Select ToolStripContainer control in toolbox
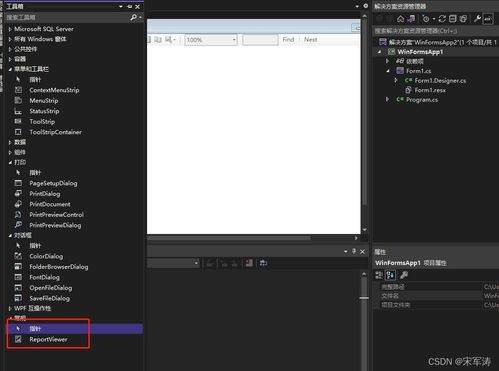The height and width of the screenshot is (371, 499). pos(55,132)
